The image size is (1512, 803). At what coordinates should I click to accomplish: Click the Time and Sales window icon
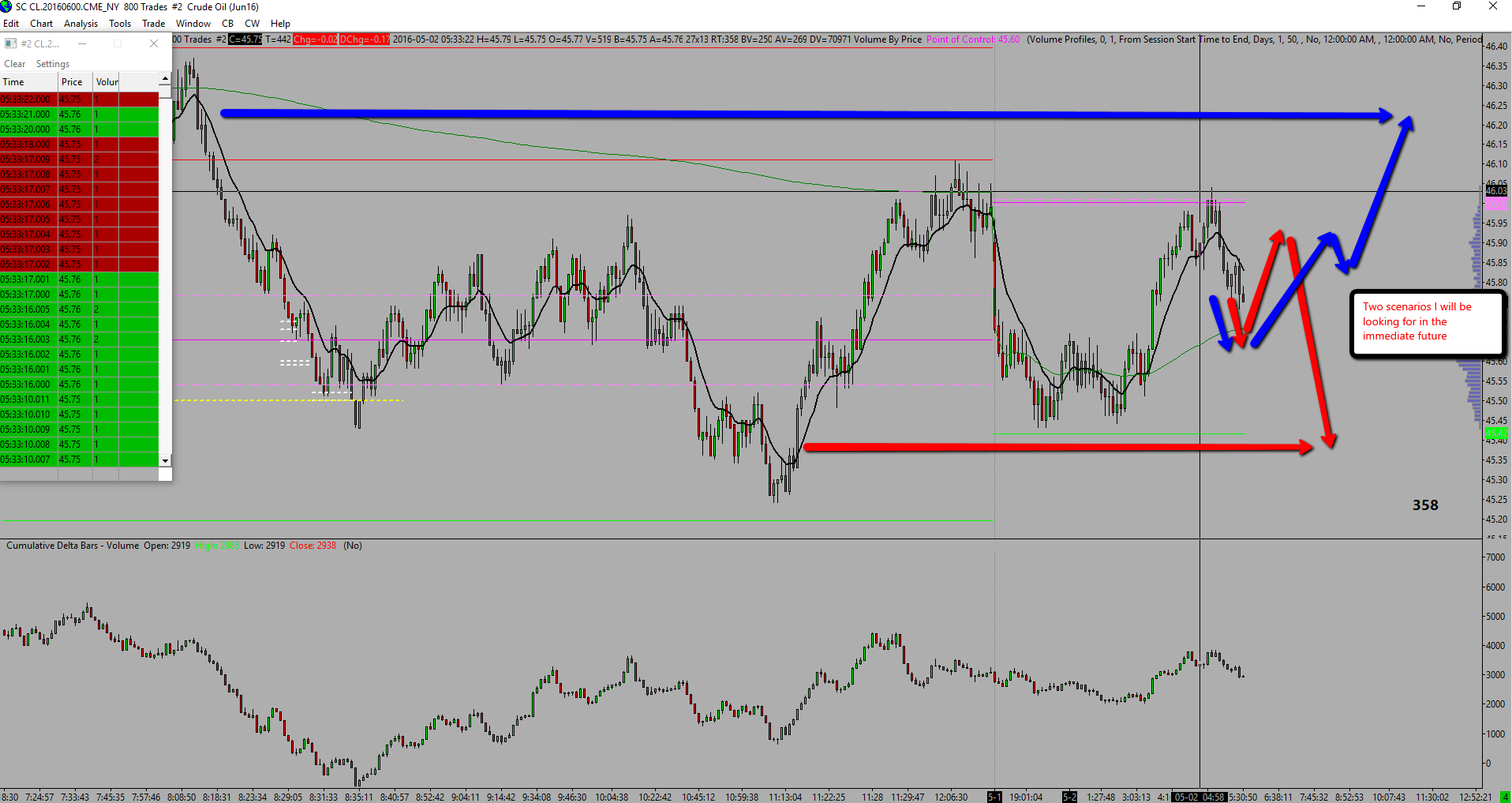(x=11, y=43)
